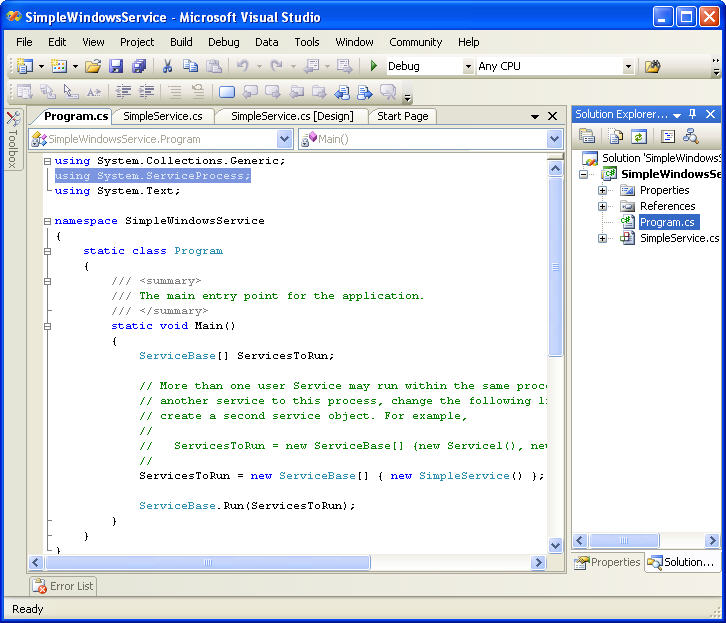726x623 pixels.
Task: Open the Debug configuration dropdown
Action: (468, 66)
